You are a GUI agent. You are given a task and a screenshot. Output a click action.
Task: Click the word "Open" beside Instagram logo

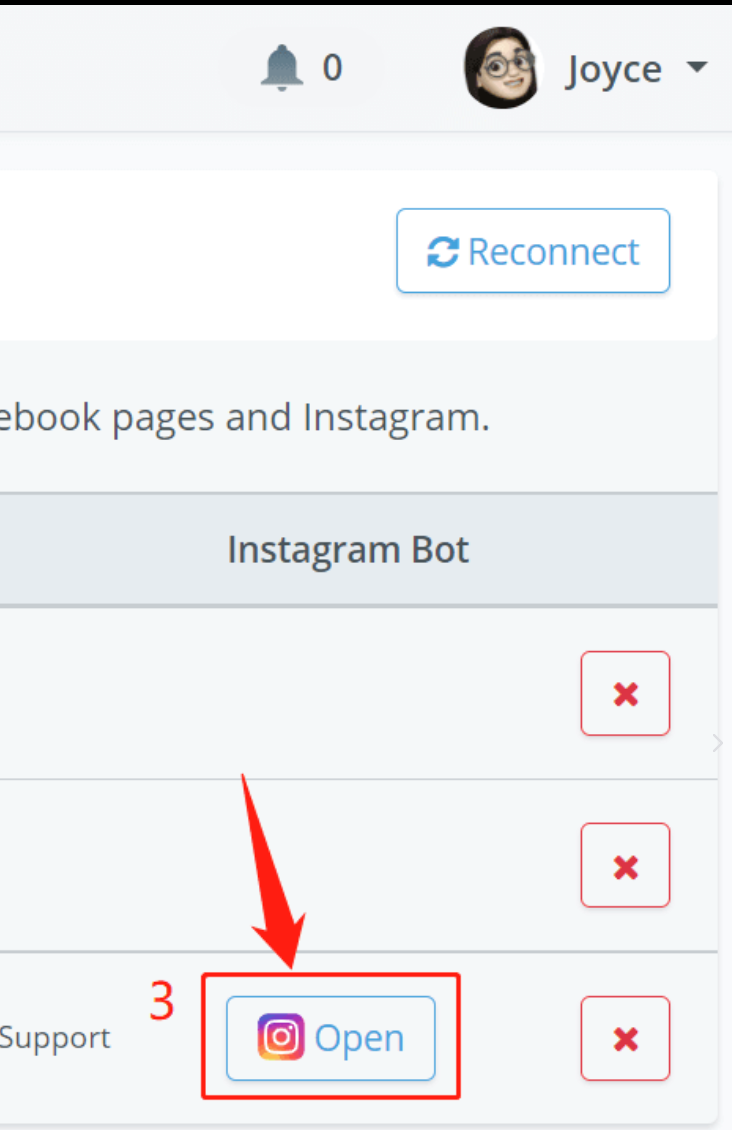(359, 1038)
